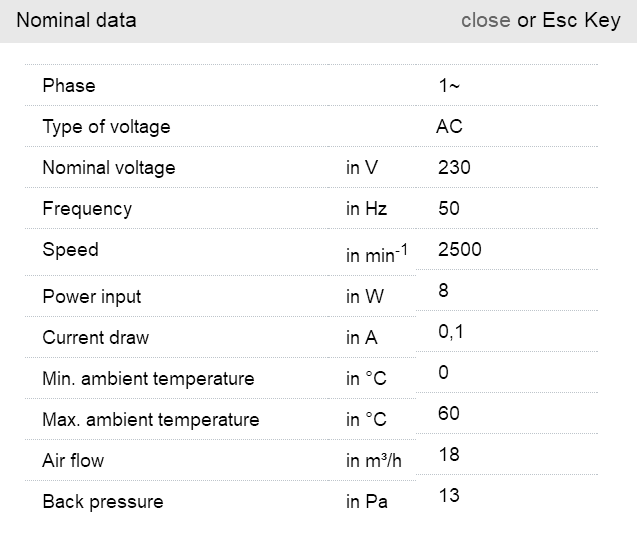Viewport: 637px width, 549px height.
Task: Select the Nominal voltage row label
Action: [108, 168]
